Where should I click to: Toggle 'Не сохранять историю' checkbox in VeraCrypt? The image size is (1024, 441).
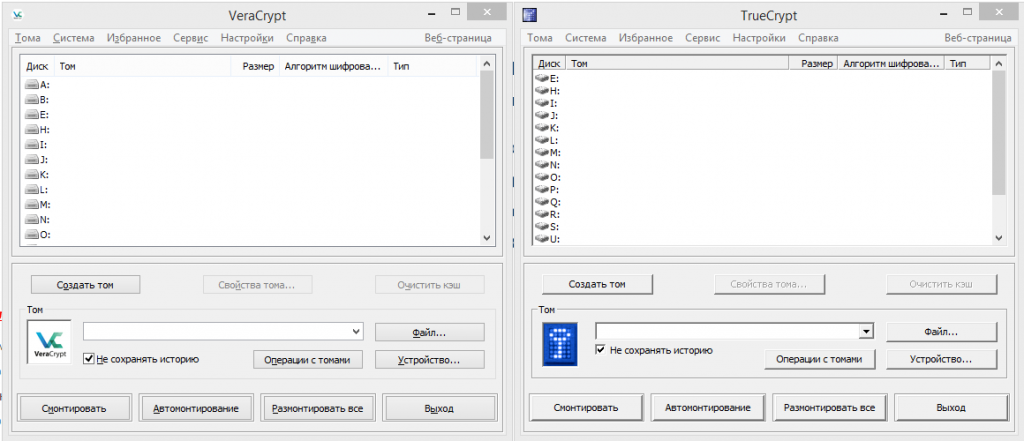pos(89,358)
